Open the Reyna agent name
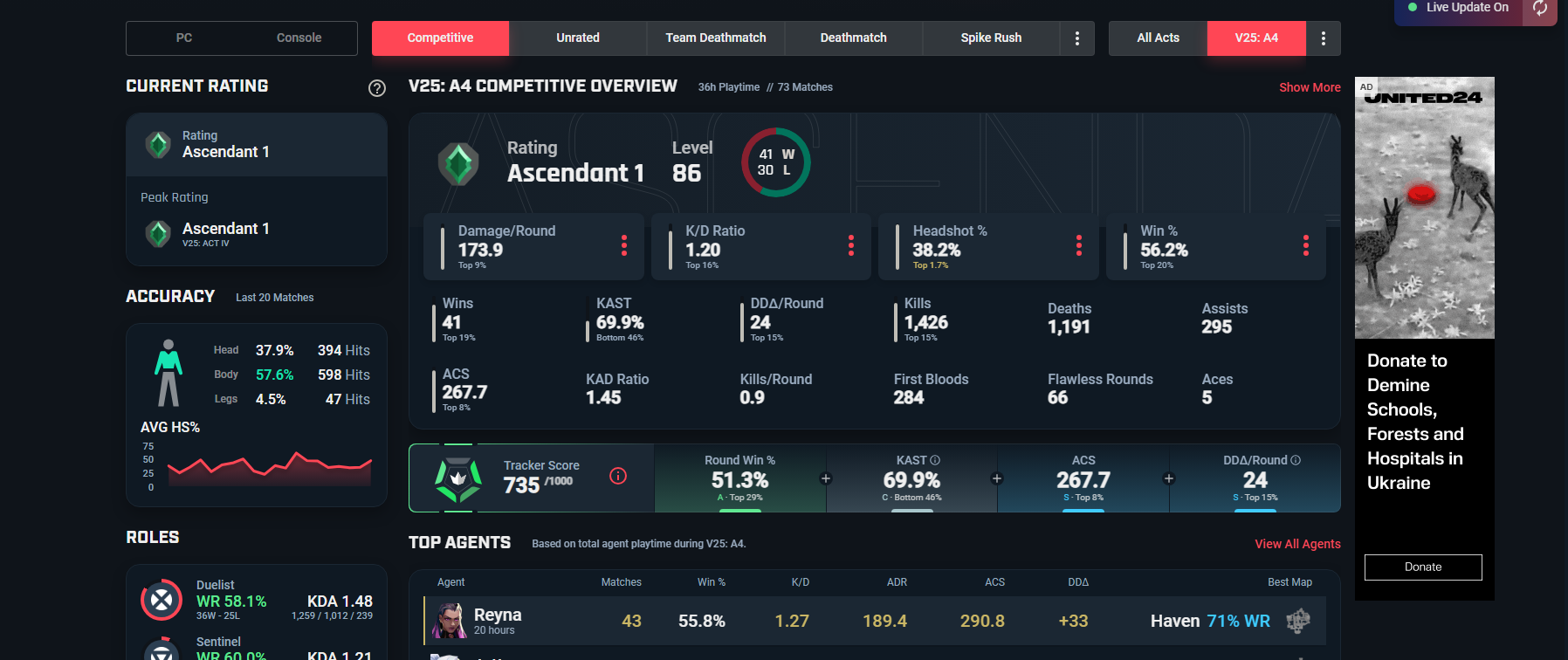Image resolution: width=1568 pixels, height=660 pixels. pos(498,615)
